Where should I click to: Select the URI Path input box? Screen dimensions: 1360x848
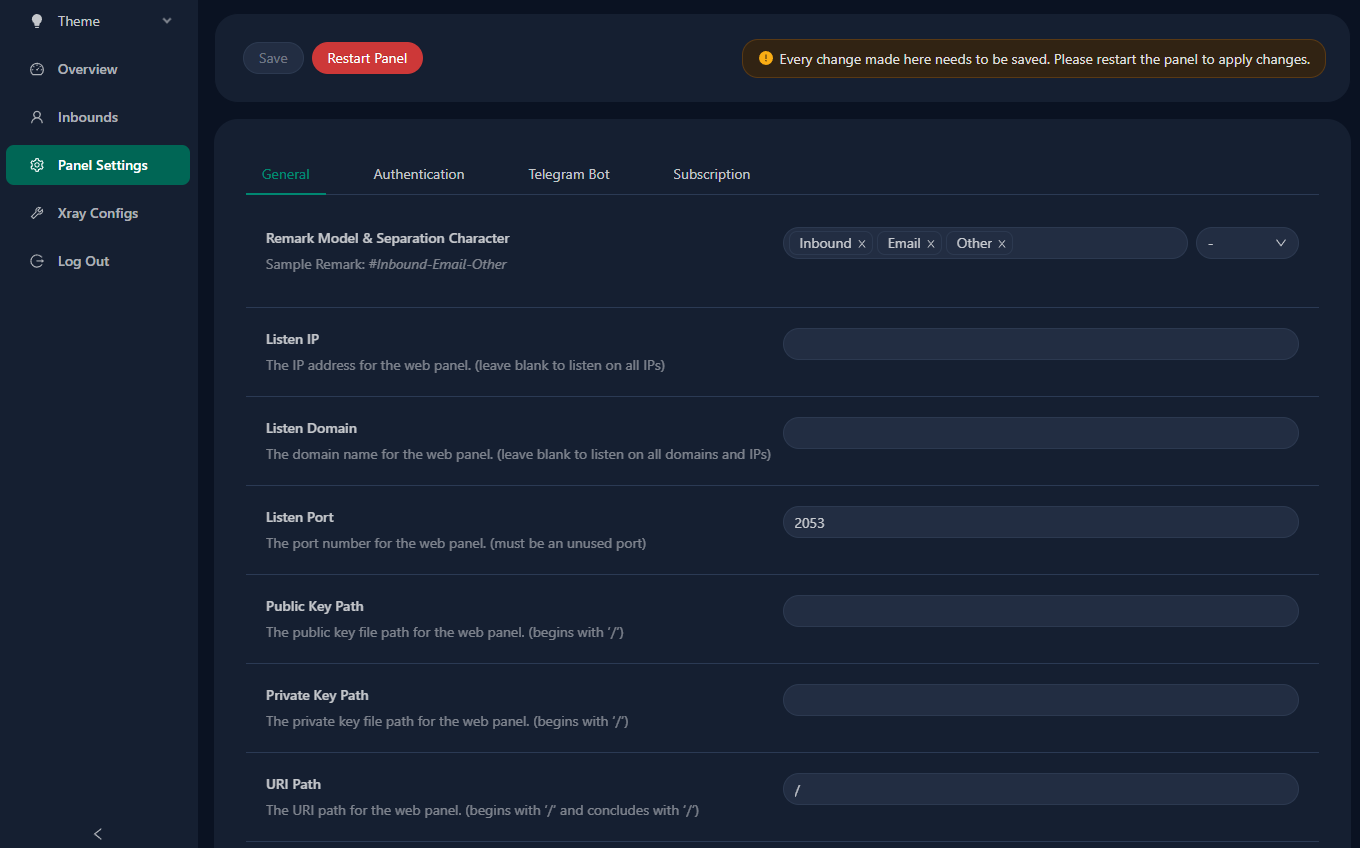(1040, 789)
